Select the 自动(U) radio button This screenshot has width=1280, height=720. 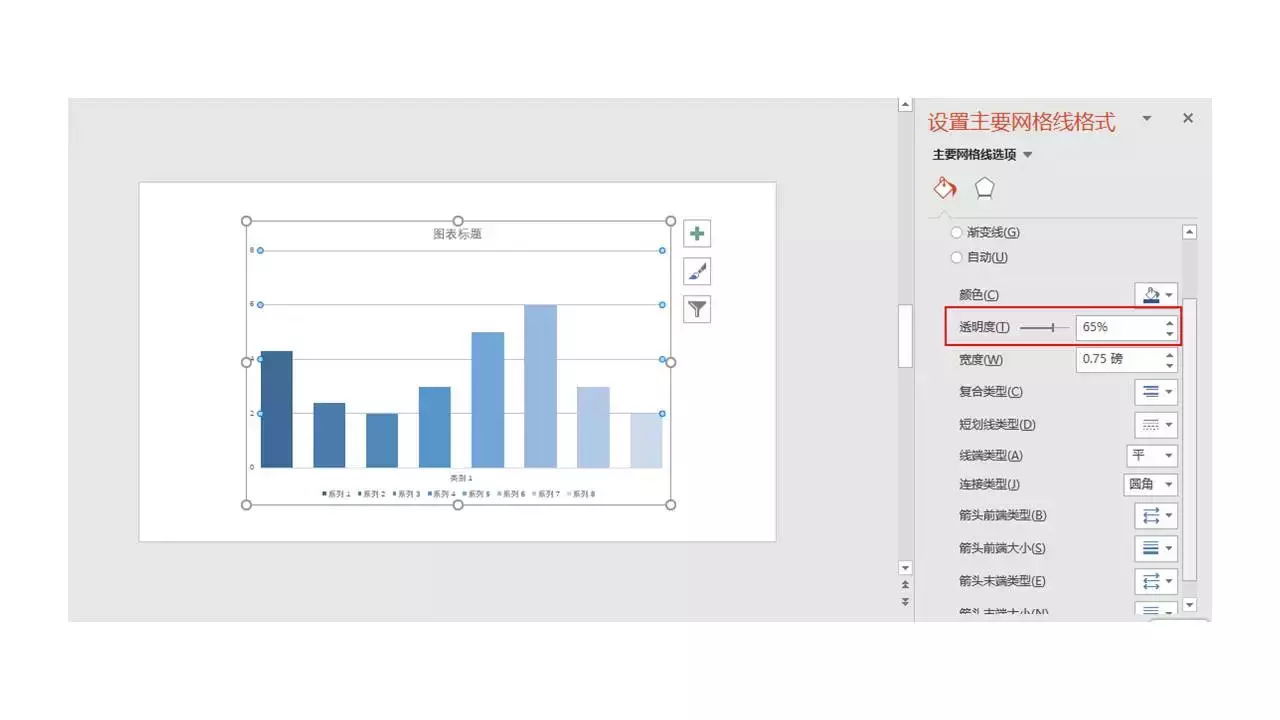tap(957, 257)
